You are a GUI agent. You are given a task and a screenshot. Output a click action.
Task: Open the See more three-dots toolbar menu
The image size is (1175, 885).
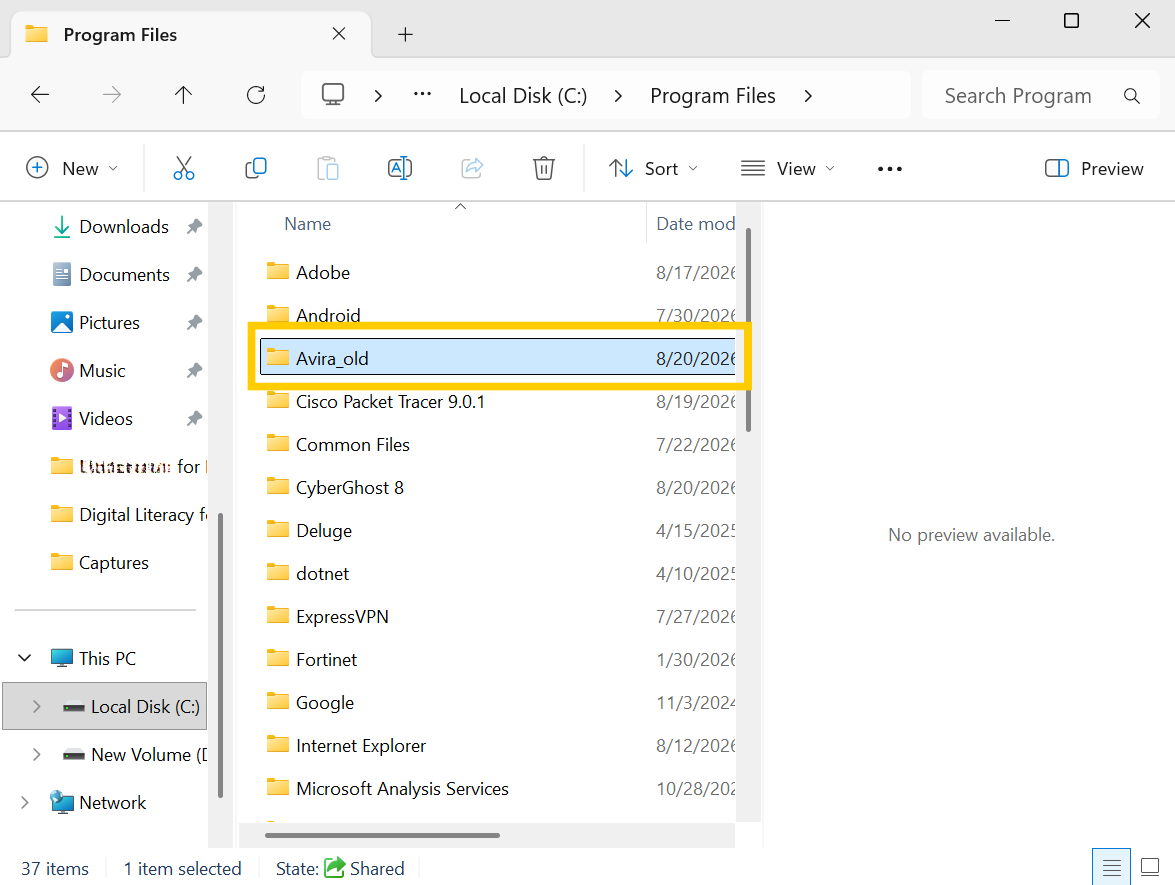pos(889,169)
